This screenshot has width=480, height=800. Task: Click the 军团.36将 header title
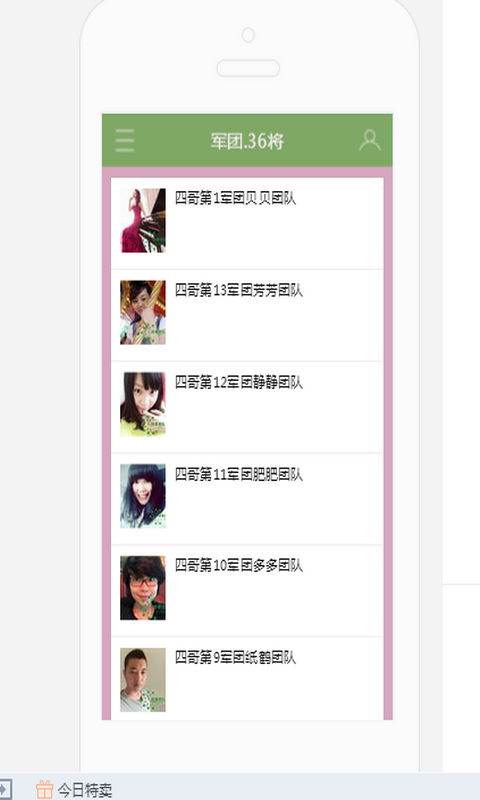tap(247, 141)
